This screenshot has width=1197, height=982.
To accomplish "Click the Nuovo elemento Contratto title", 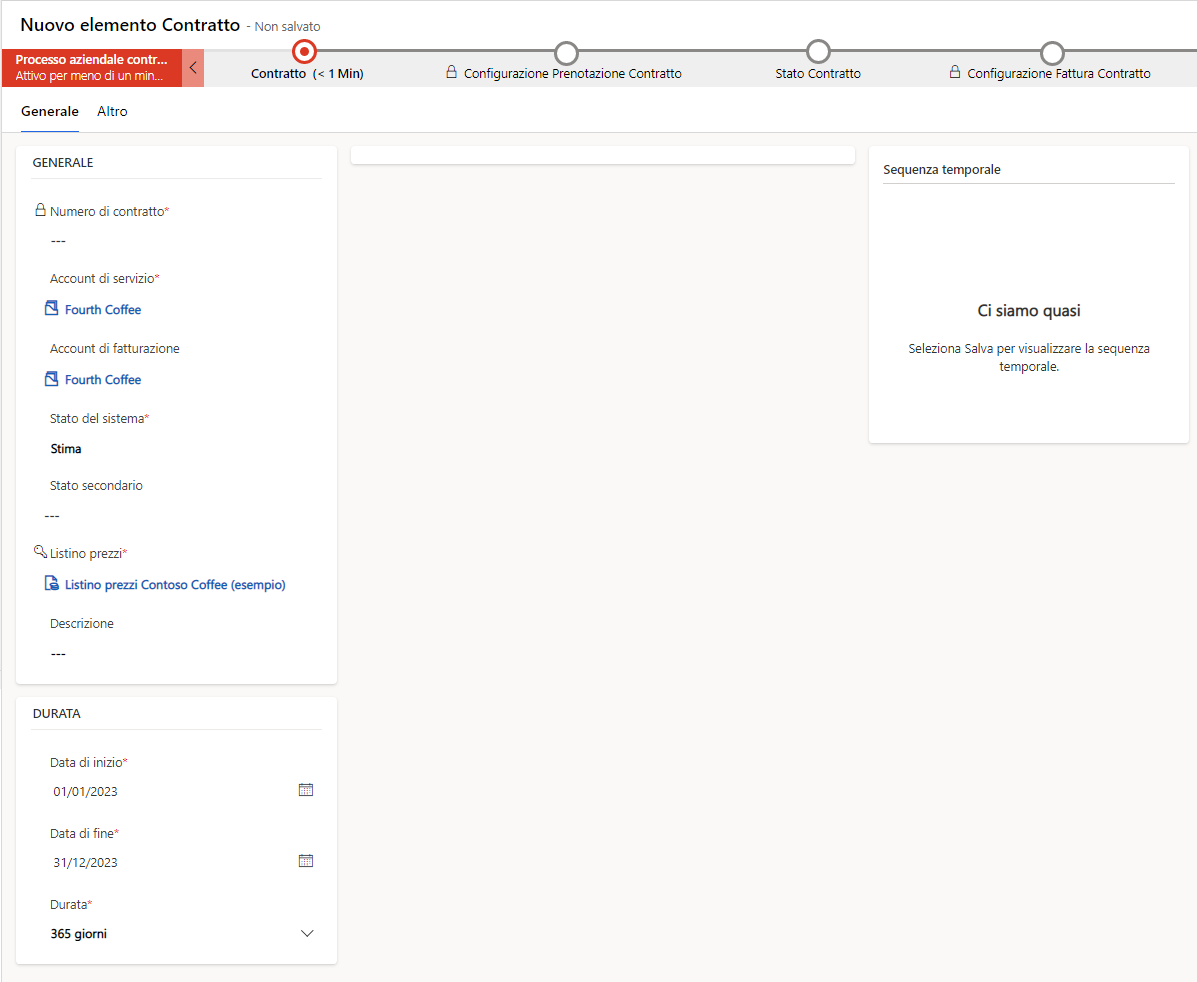I will tap(130, 24).
